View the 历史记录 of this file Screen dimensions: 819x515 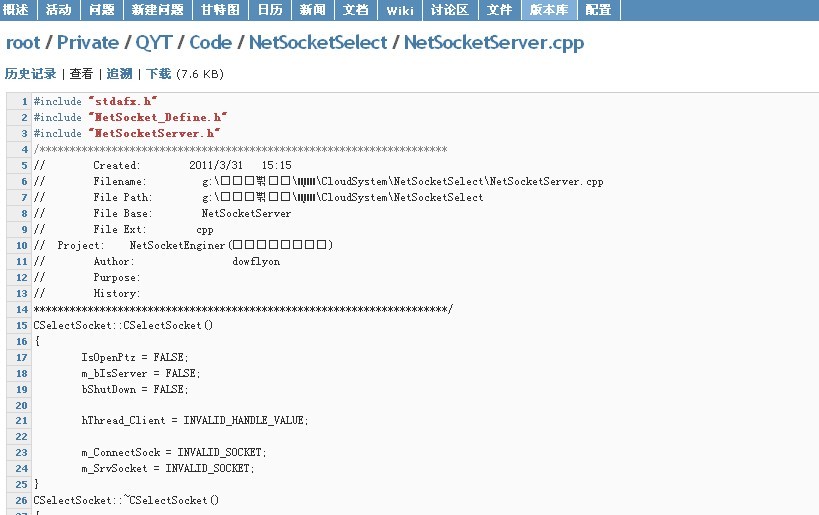pos(31,74)
